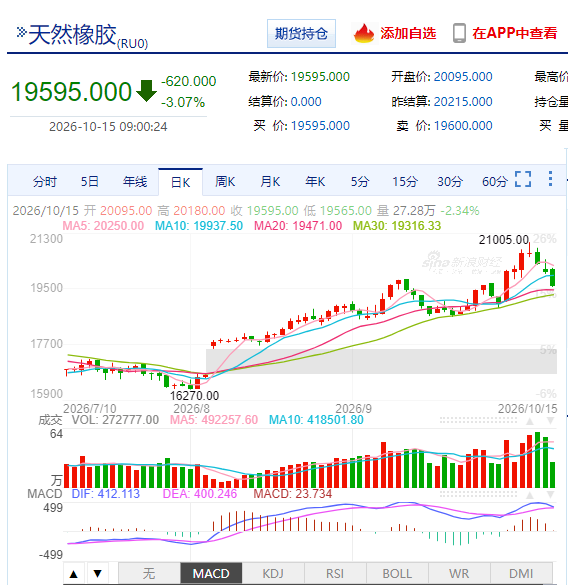Click the up triangle indicator button
This screenshot has height=585, width=568.
click(x=74, y=573)
